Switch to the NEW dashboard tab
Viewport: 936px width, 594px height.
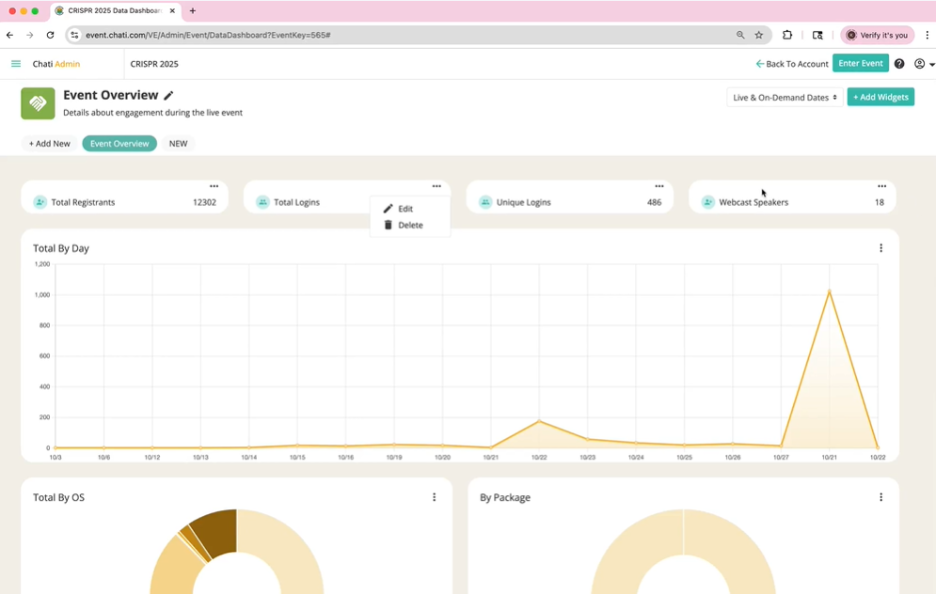[x=178, y=144]
